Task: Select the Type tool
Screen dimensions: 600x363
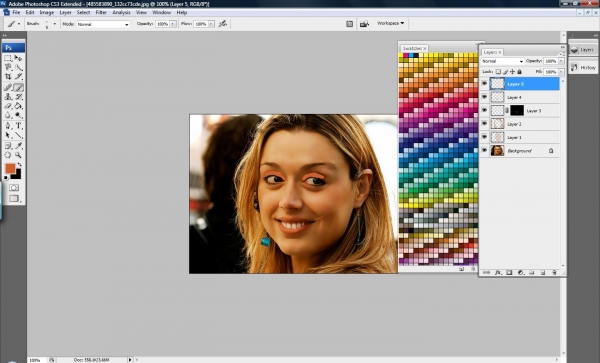Action: pos(18,126)
